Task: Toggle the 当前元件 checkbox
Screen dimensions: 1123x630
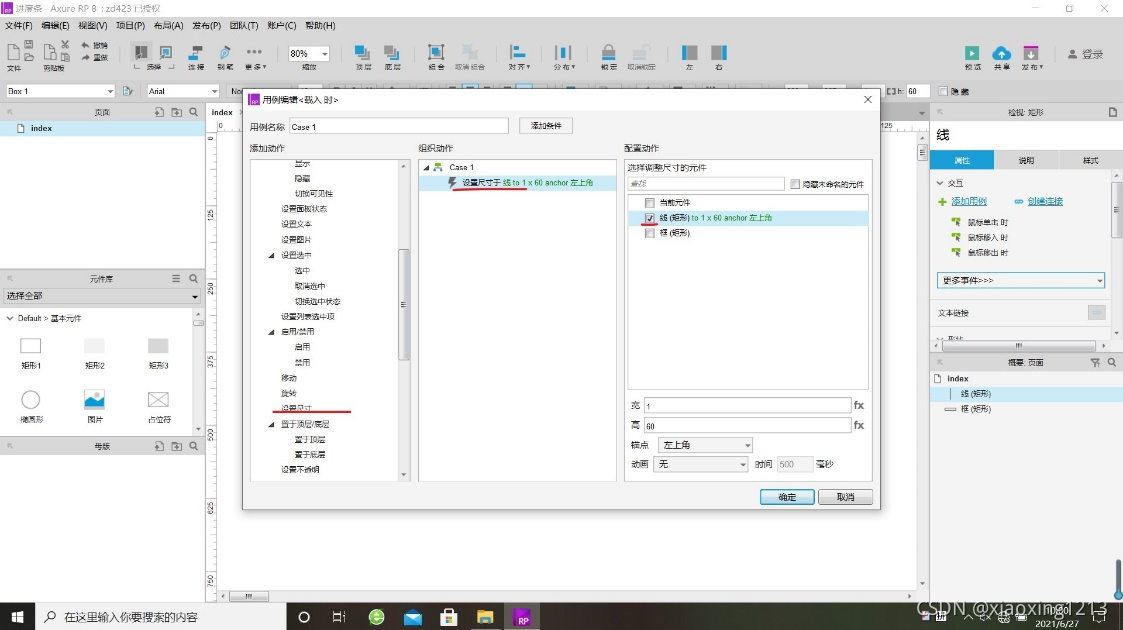Action: (650, 203)
